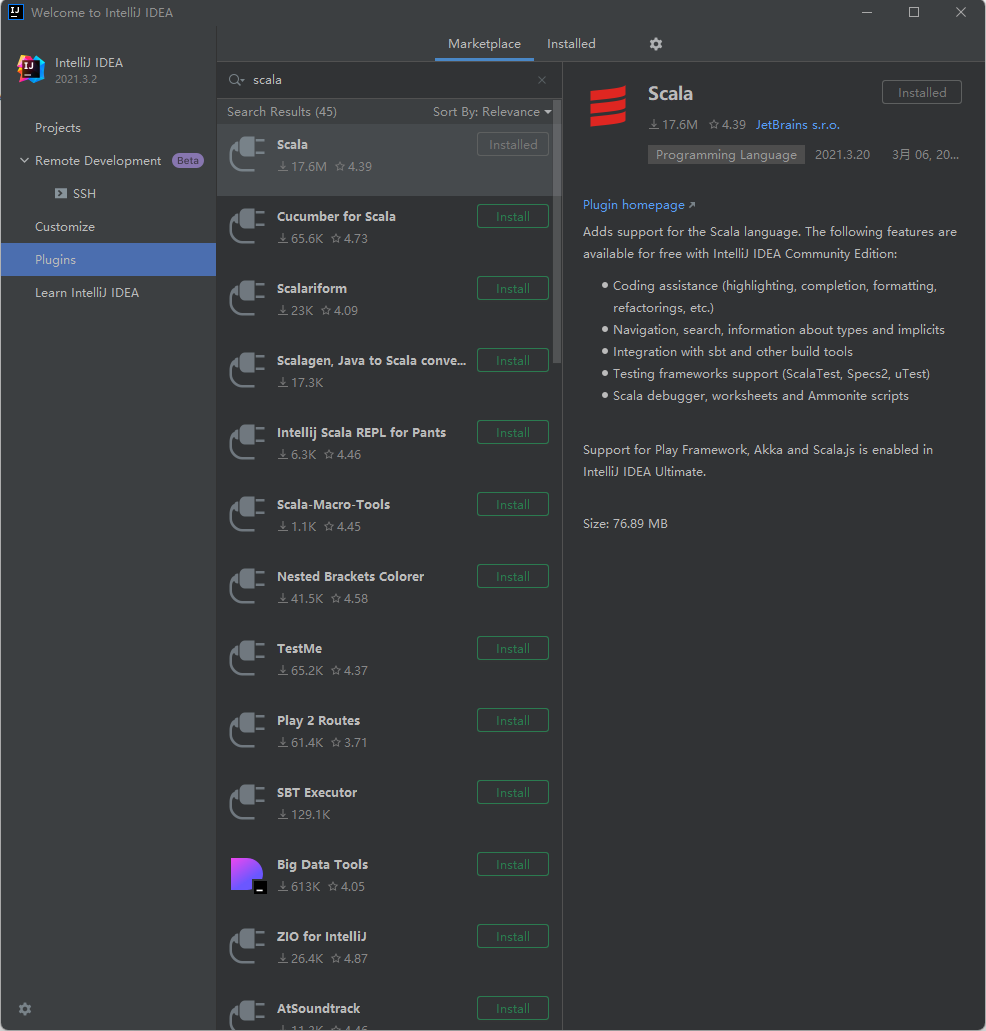Click the Beta badge
This screenshot has height=1031, width=986.
click(x=188, y=160)
